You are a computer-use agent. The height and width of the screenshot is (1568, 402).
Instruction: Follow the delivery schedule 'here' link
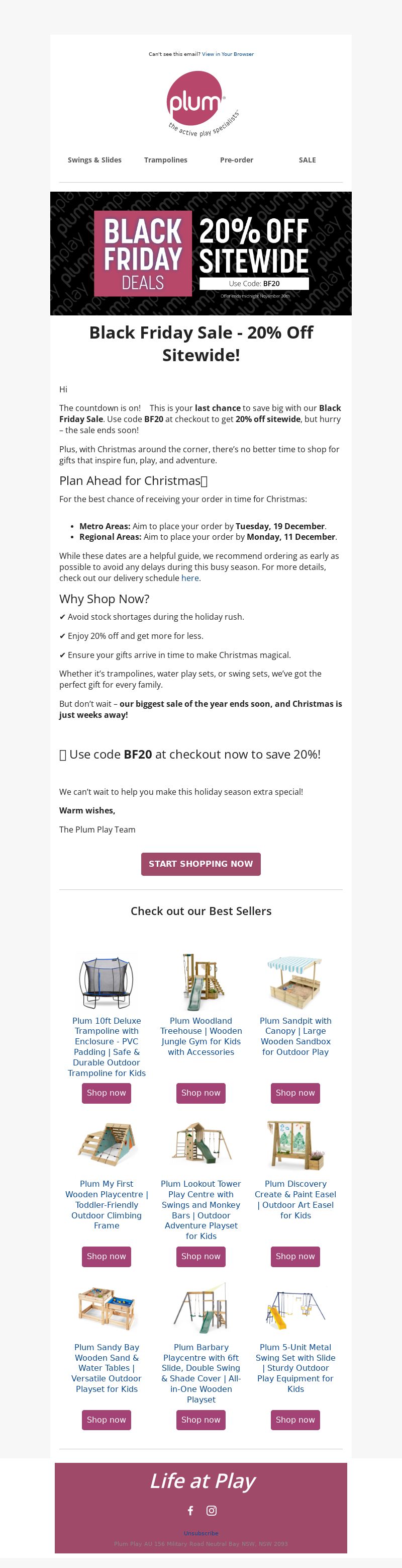tap(190, 579)
